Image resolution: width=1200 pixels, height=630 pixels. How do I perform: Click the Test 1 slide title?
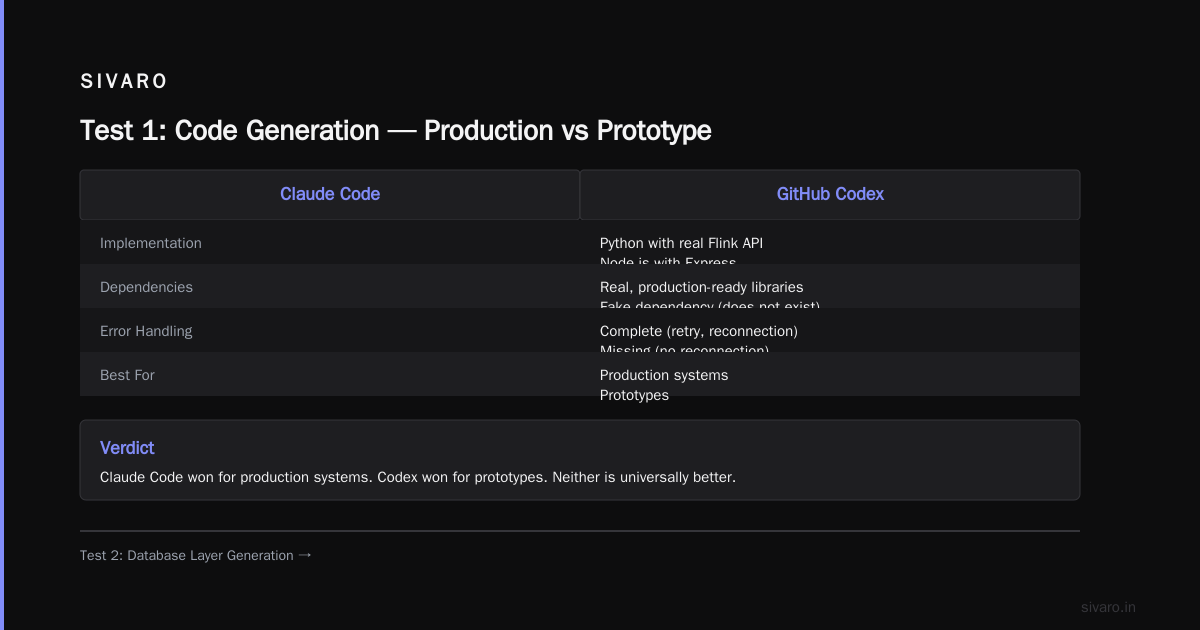(395, 131)
